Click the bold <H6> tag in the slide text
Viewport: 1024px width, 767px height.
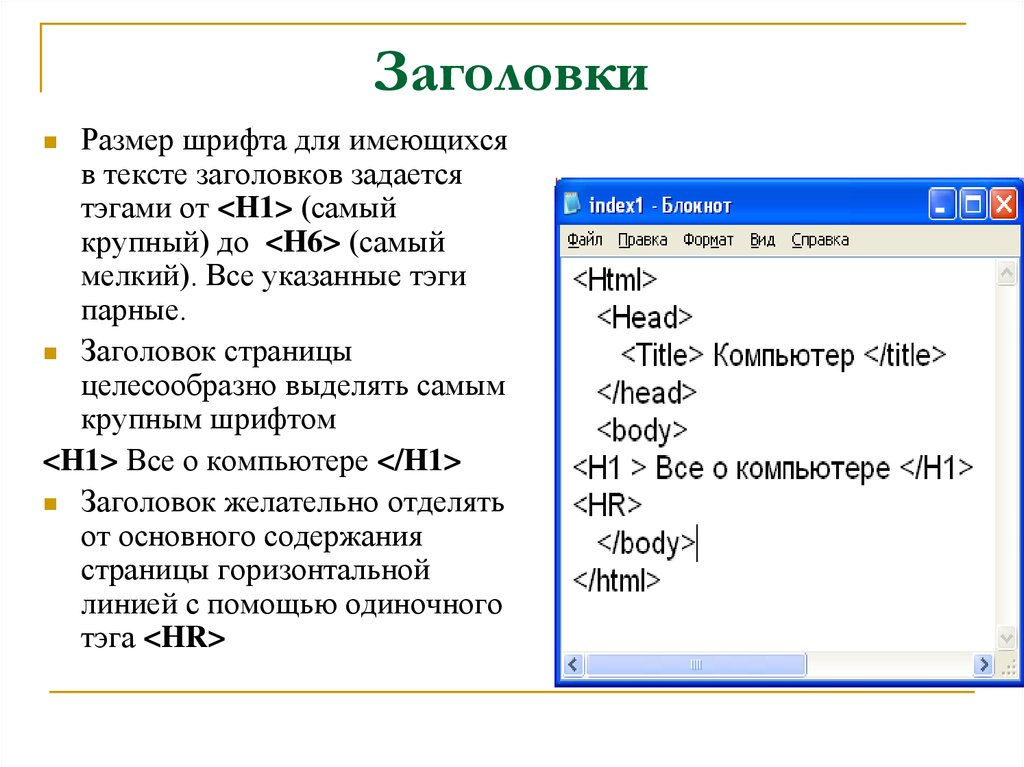click(302, 242)
